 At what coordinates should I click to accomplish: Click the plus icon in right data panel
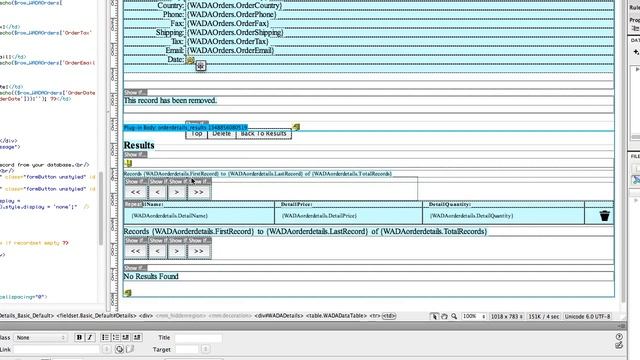(636, 52)
